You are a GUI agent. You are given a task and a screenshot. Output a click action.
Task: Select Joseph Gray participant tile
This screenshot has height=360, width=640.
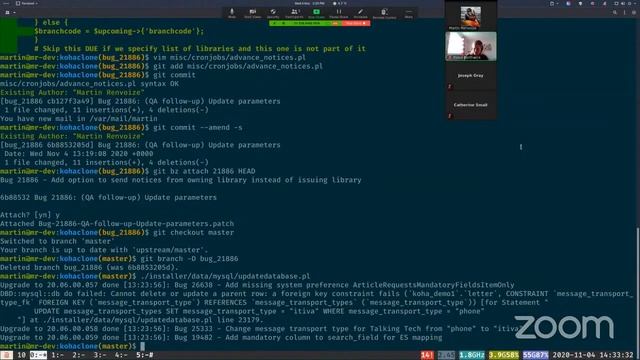pyautogui.click(x=471, y=76)
